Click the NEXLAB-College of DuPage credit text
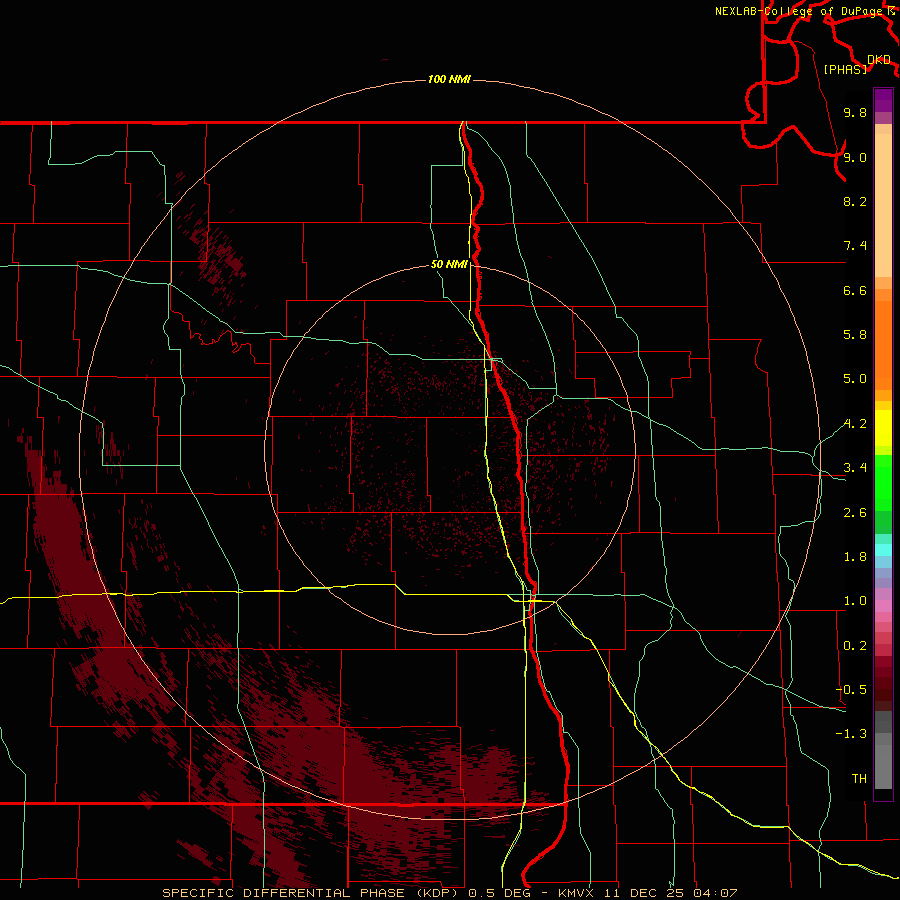 point(801,11)
